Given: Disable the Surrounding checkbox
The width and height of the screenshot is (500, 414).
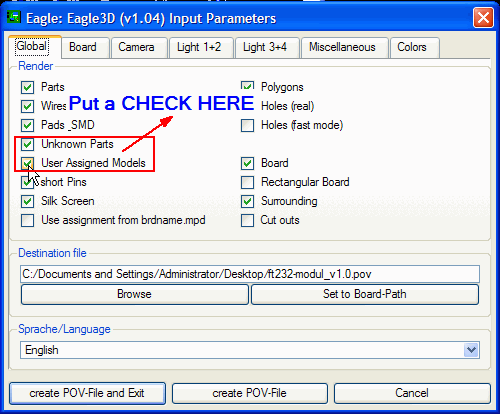Looking at the screenshot, I should (x=247, y=201).
